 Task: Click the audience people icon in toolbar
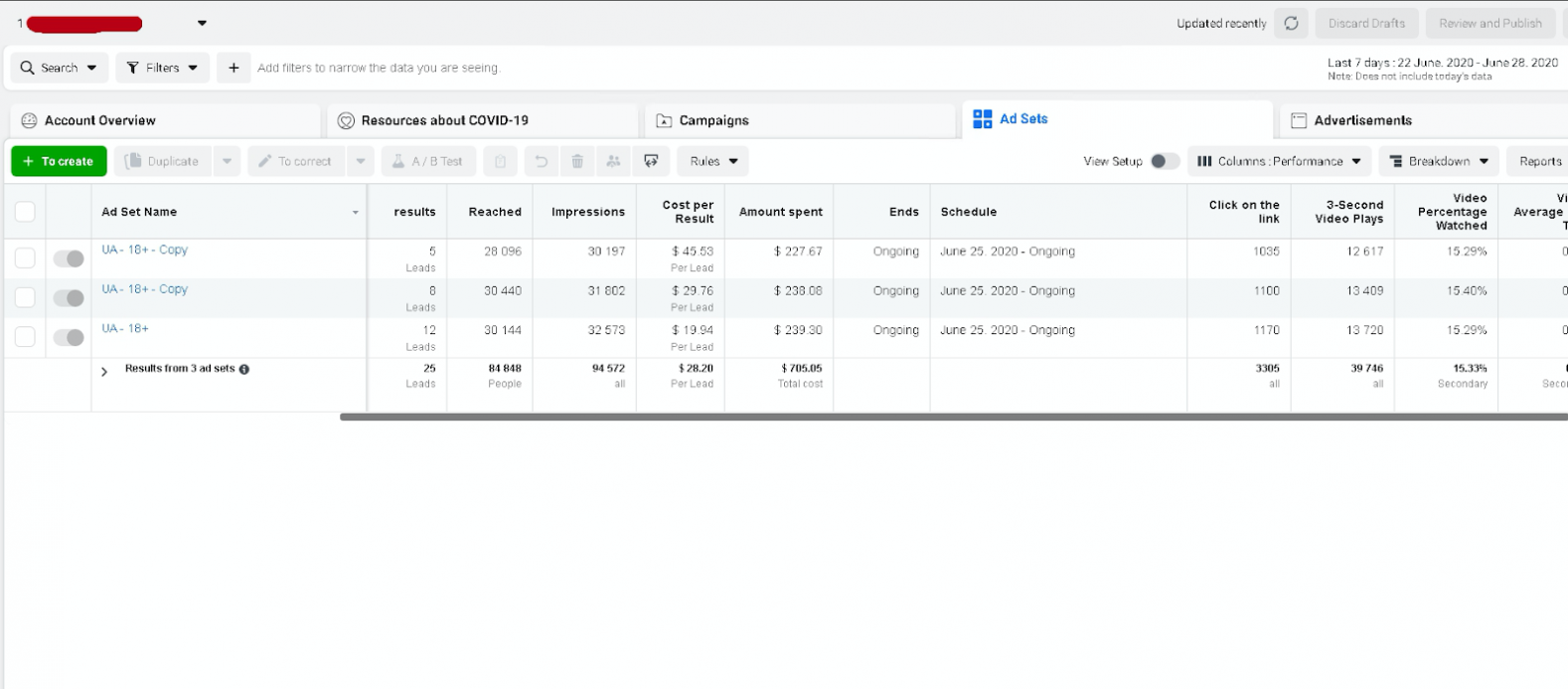point(613,161)
